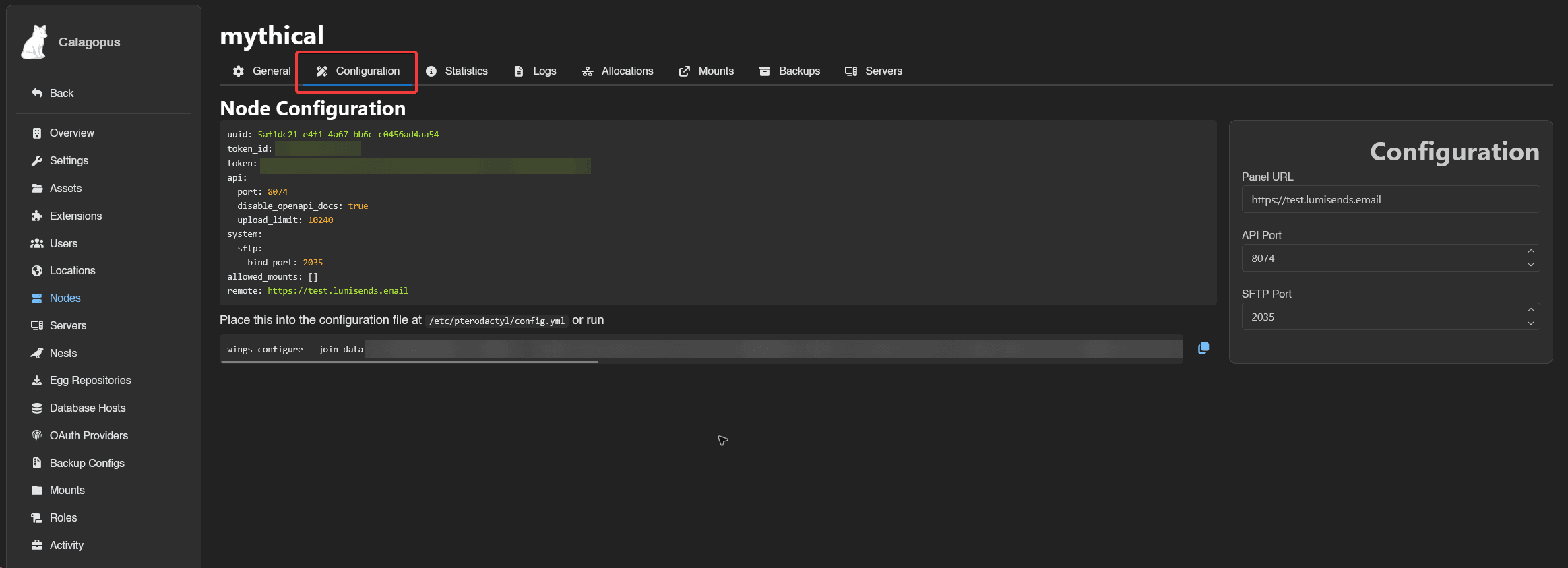This screenshot has width=1568, height=568.
Task: Copy the wings configure command
Action: 1203,348
